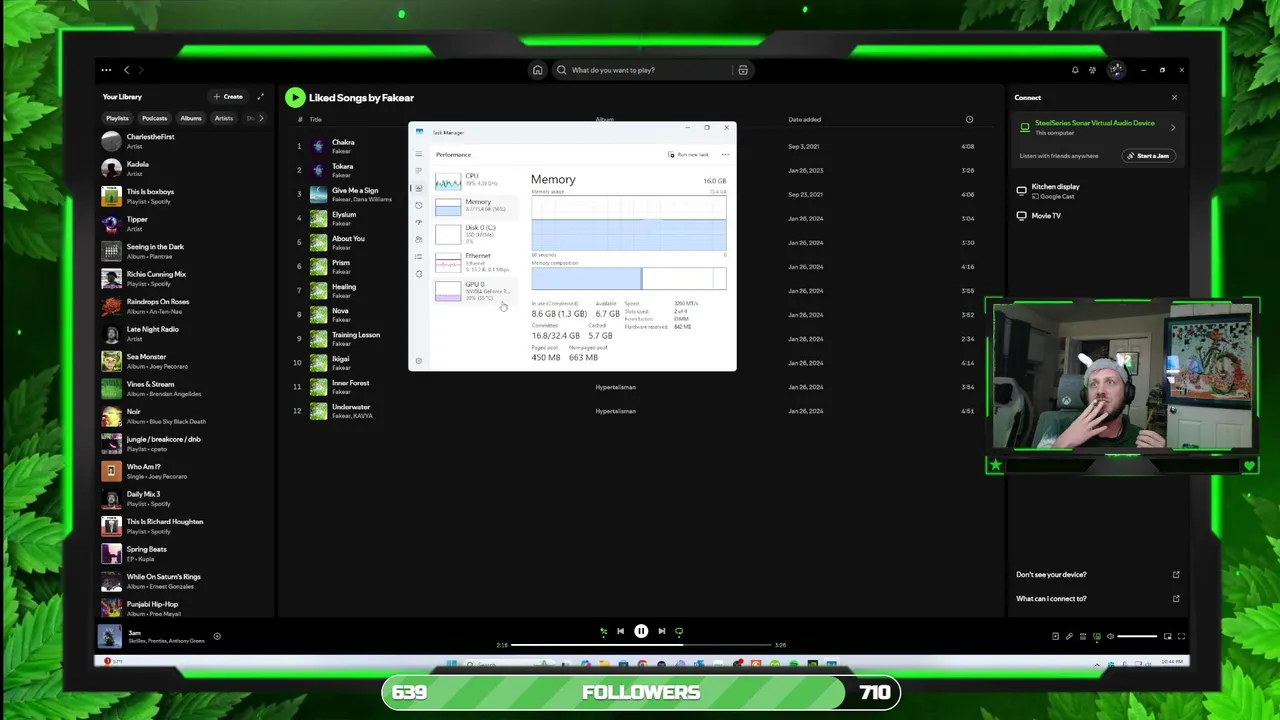Select the Podcasts filter chip
Viewport: 1280px width, 720px height.
click(x=154, y=118)
